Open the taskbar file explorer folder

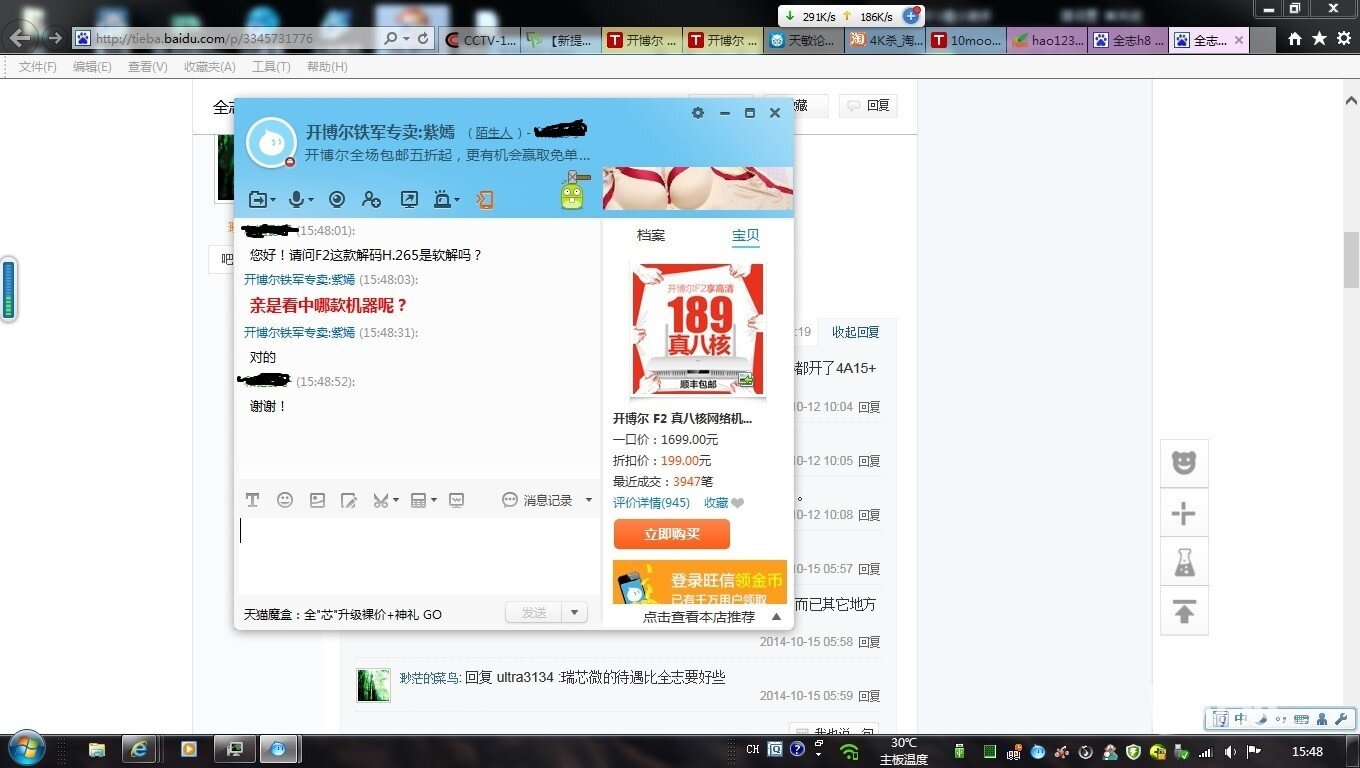(97, 749)
